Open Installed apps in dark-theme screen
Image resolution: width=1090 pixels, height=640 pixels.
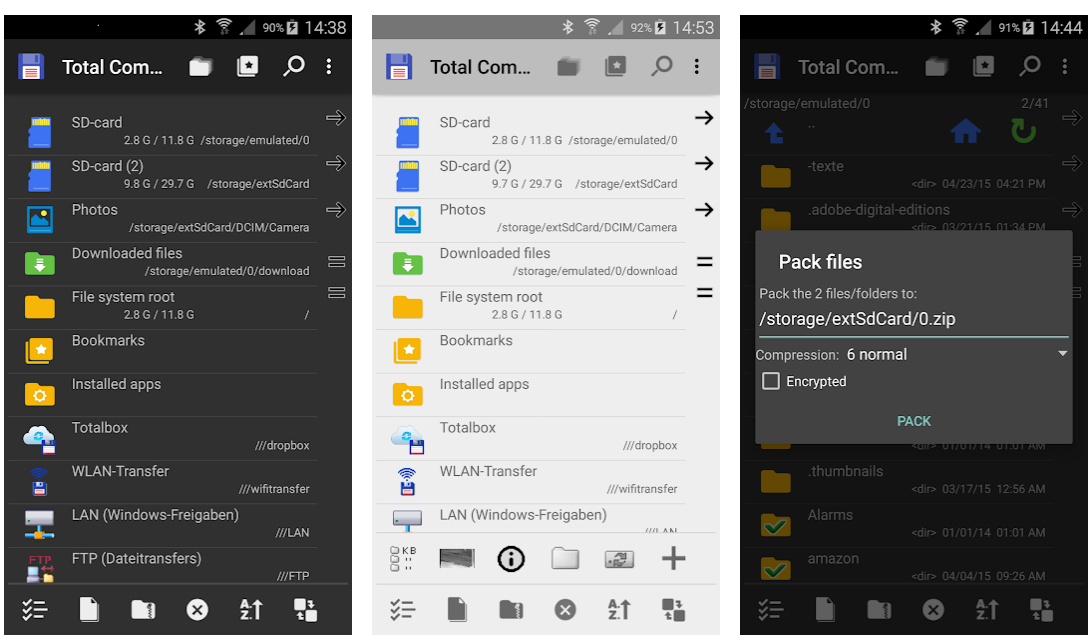point(161,394)
